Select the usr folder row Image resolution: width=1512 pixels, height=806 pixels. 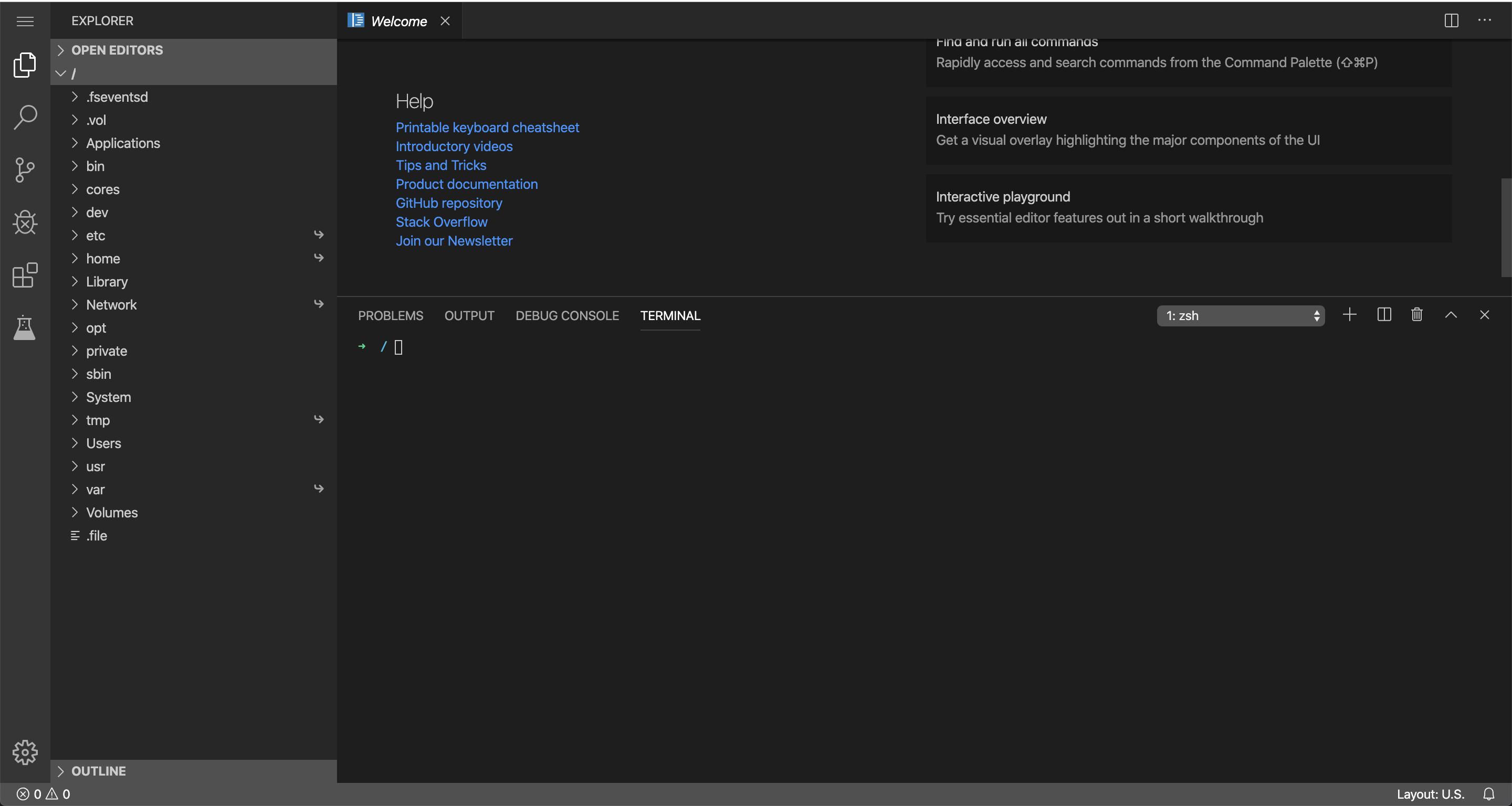194,466
